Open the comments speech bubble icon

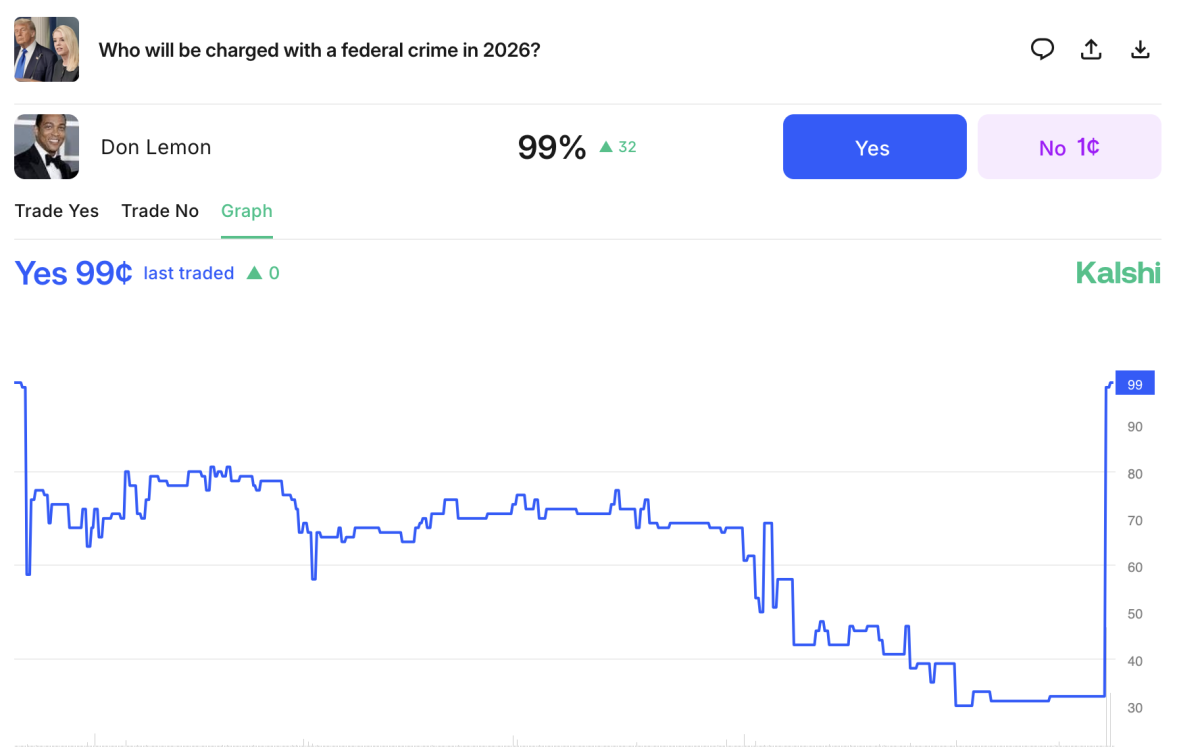1042,49
